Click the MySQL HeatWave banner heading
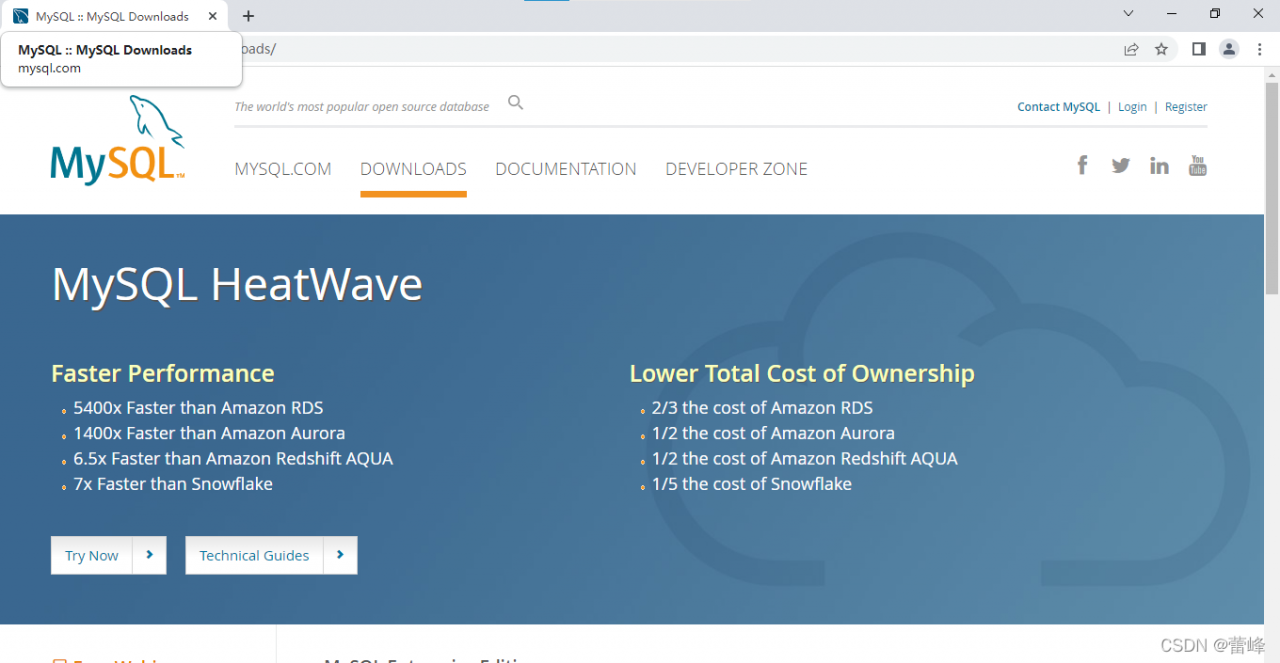 point(237,285)
